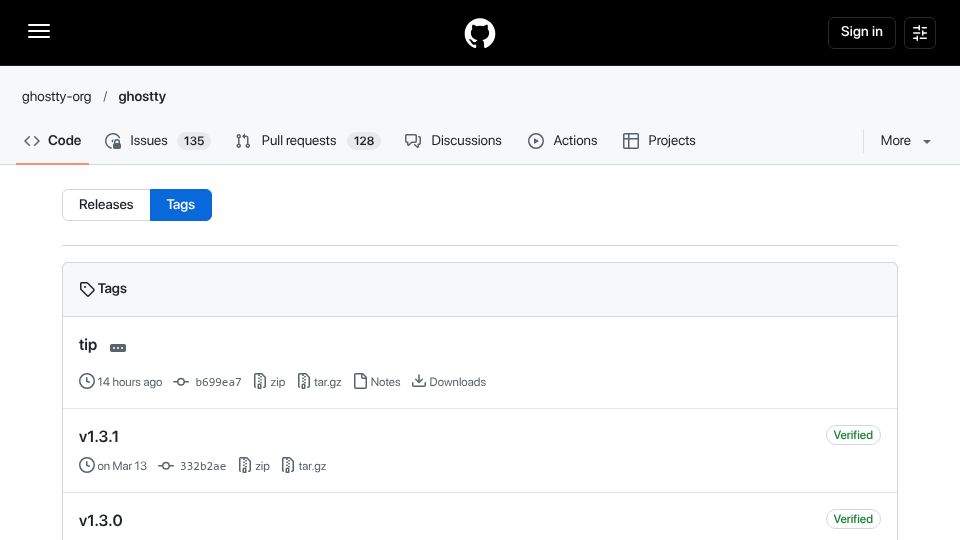Switch to the Code tab
The image size is (960, 540).
[52, 141]
